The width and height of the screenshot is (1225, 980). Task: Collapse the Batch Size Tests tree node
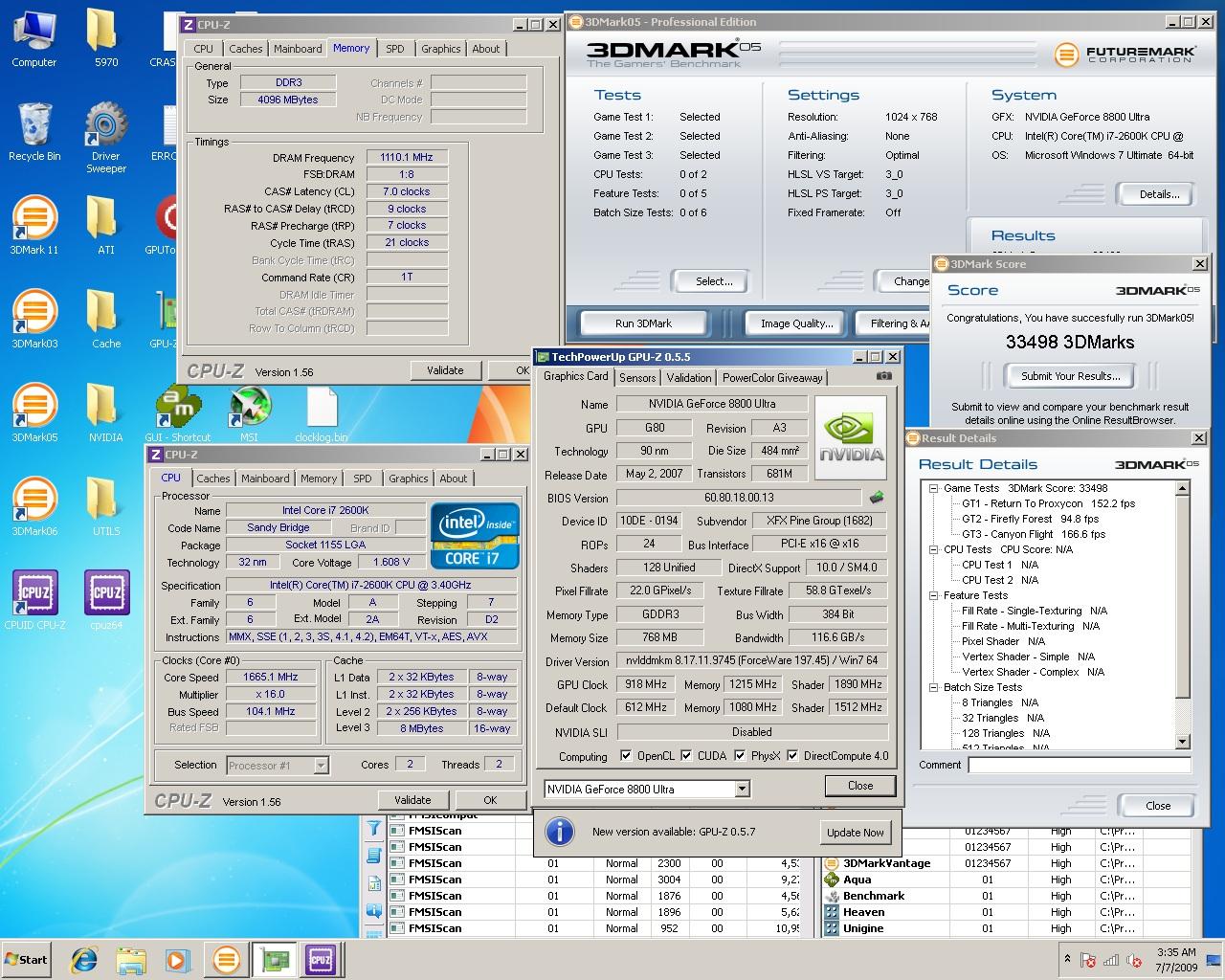[933, 687]
